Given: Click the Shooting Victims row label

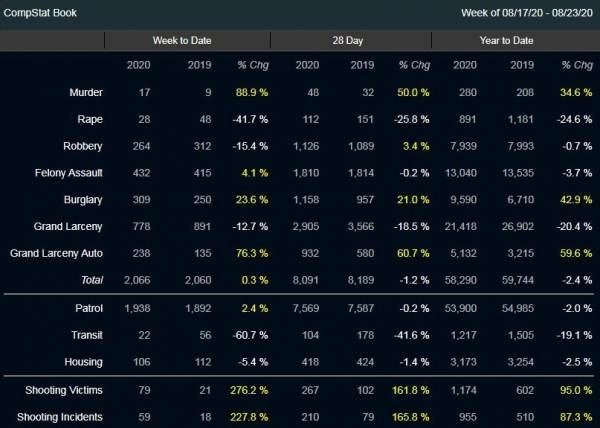Looking at the screenshot, I should (61, 389).
